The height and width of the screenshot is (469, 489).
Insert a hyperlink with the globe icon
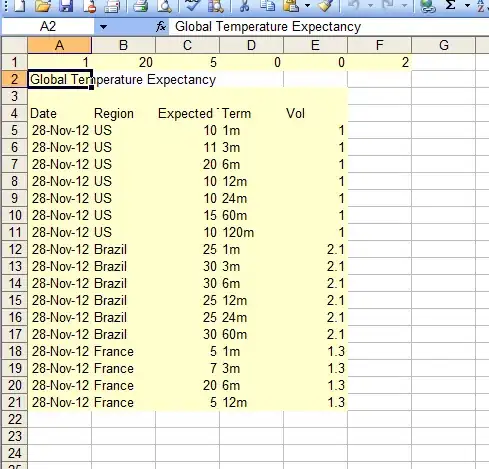pos(428,5)
